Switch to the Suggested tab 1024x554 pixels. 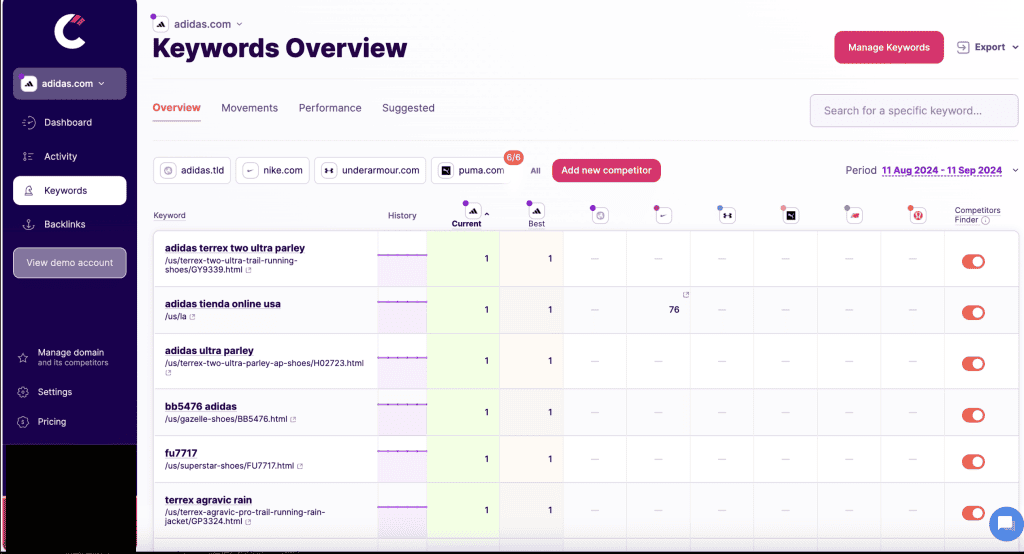tap(408, 108)
